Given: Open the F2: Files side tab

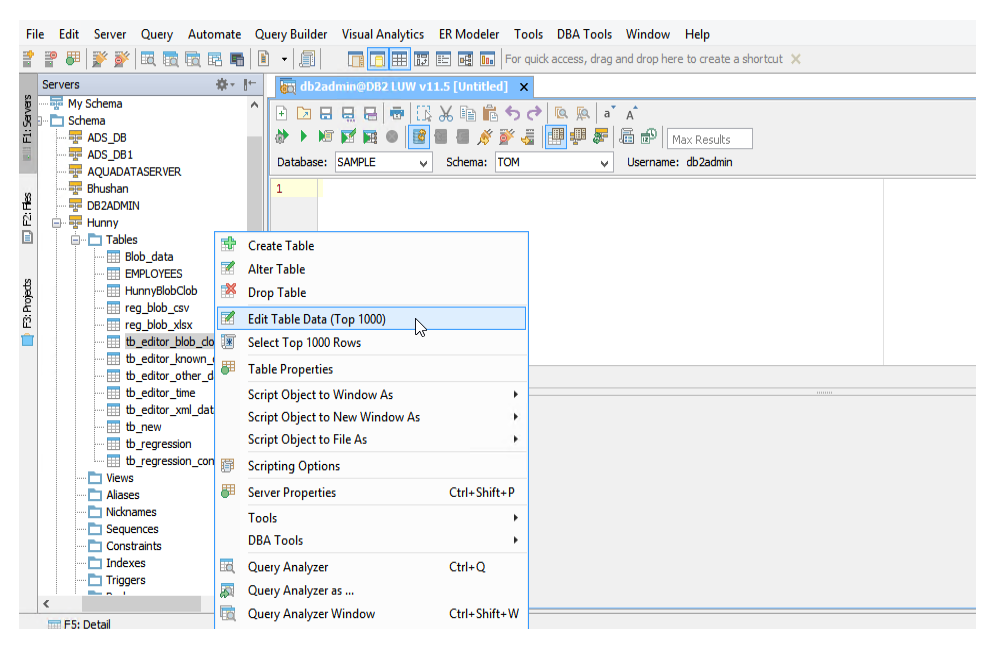Looking at the screenshot, I should tap(27, 212).
